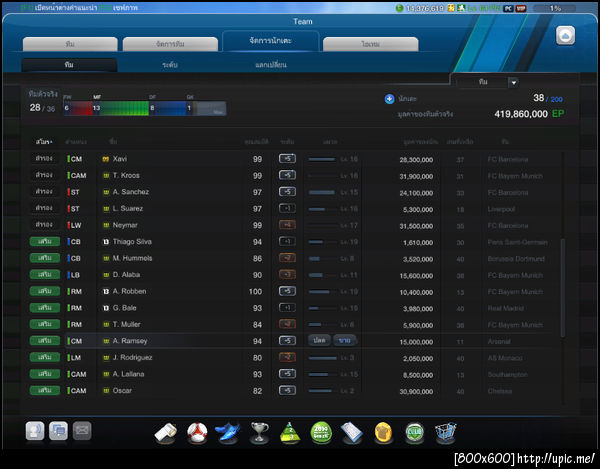Click the ขาย button on Ramsey's row
The width and height of the screenshot is (600, 469).
coord(344,340)
